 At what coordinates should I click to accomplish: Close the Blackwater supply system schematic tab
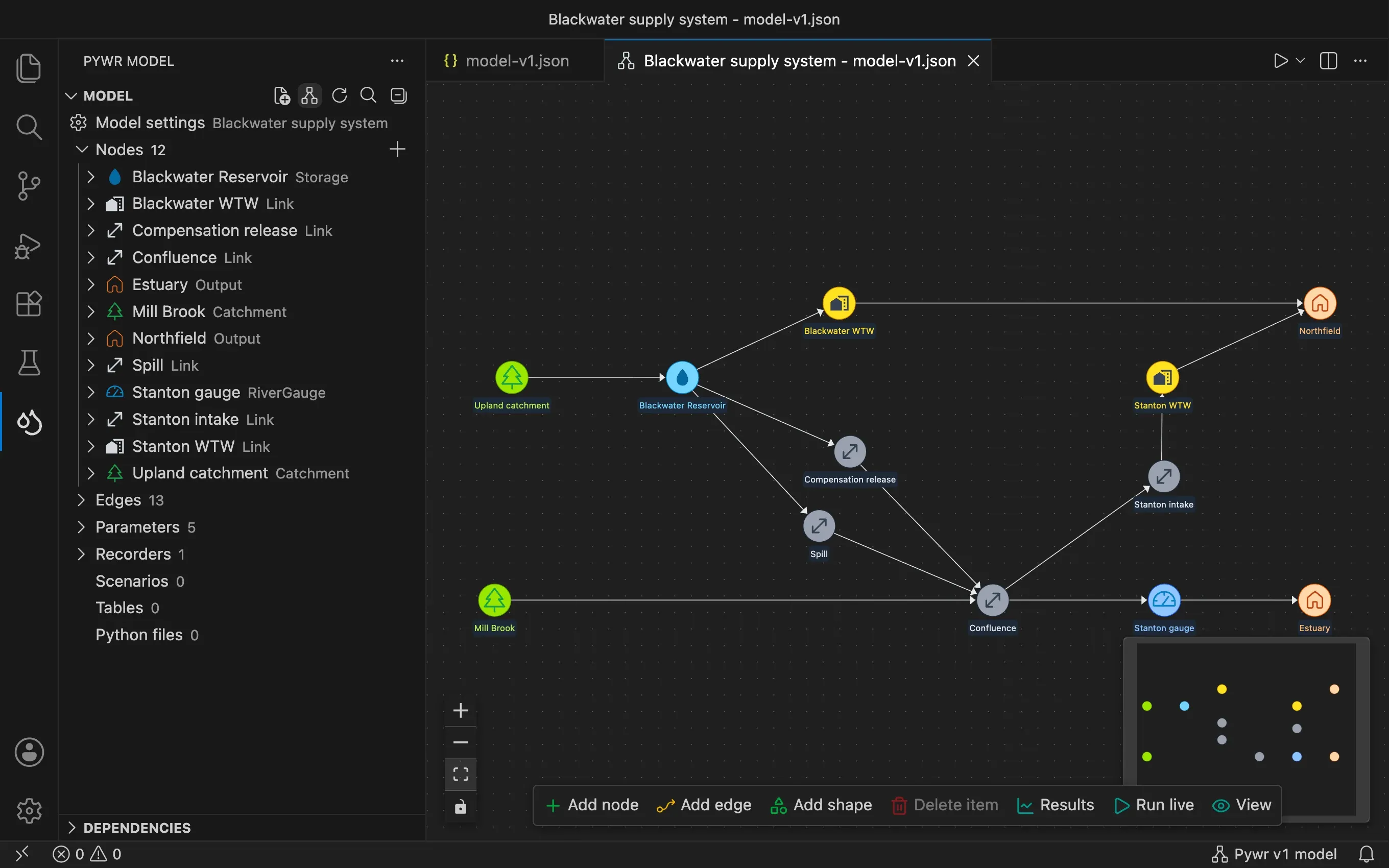[973, 60]
